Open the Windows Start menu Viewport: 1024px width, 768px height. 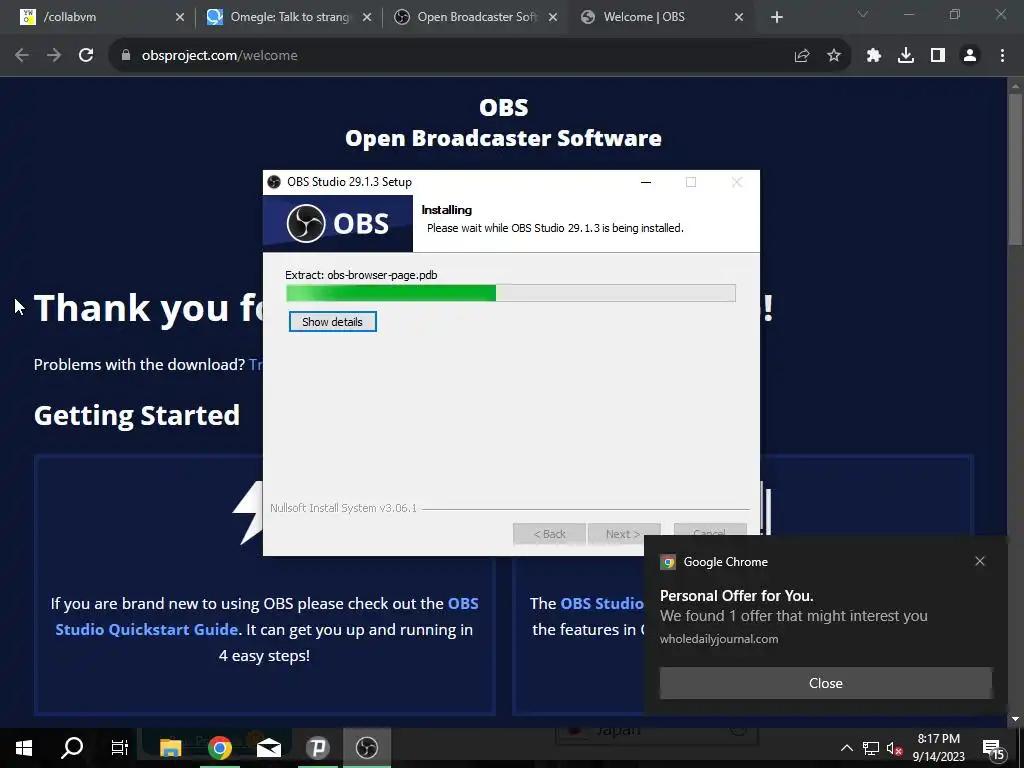pos(24,748)
